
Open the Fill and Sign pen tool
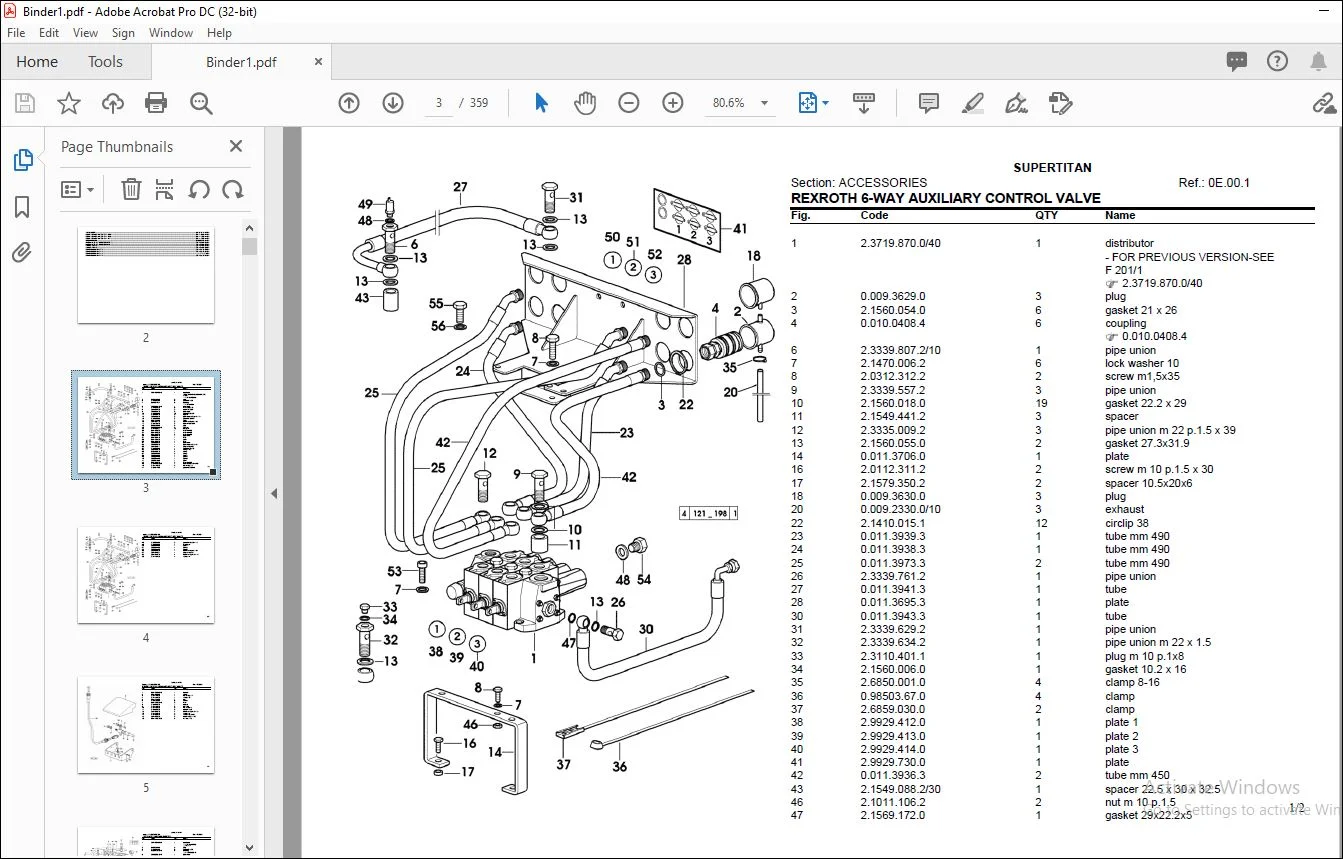1016,103
